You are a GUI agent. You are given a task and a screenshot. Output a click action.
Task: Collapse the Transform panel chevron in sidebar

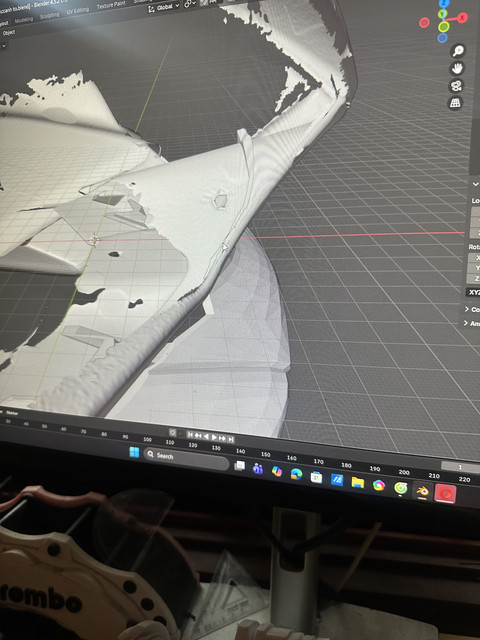coord(475,184)
